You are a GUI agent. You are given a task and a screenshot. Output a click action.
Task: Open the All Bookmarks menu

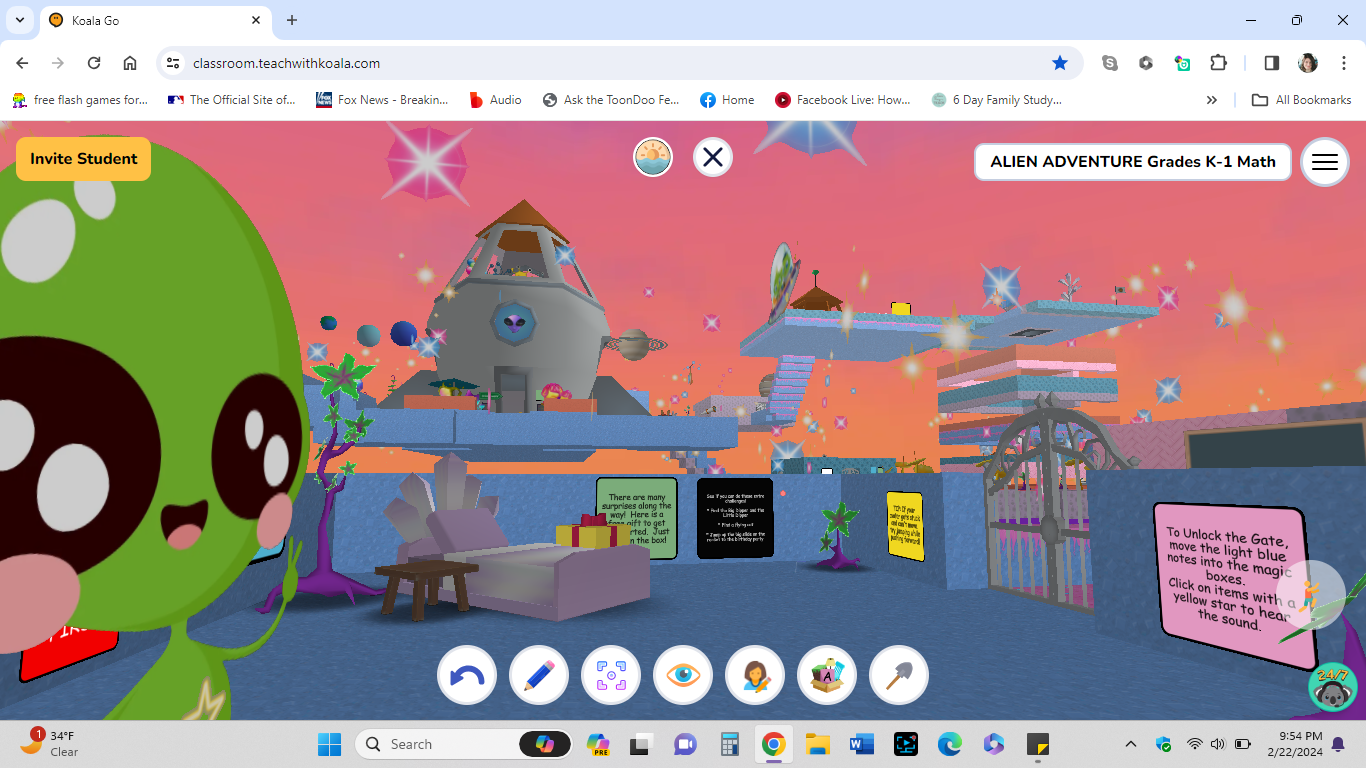[x=1301, y=99]
